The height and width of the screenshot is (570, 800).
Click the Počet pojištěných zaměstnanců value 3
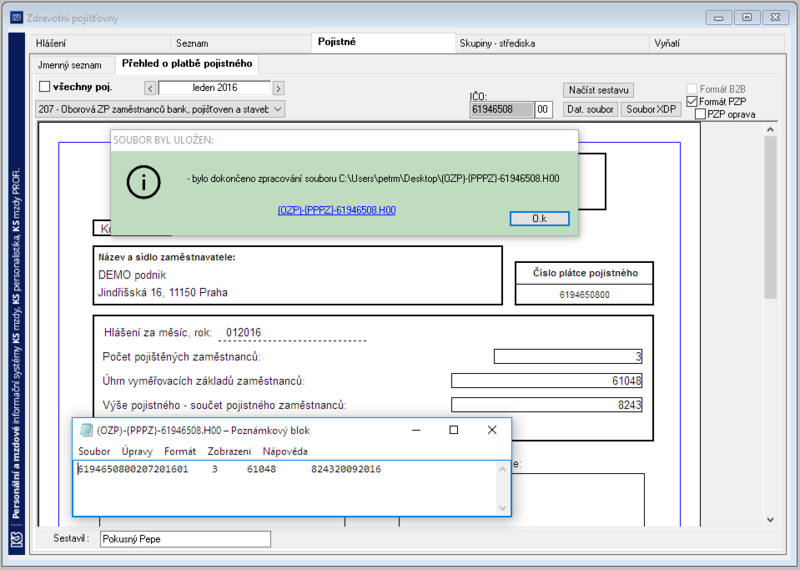(x=568, y=356)
